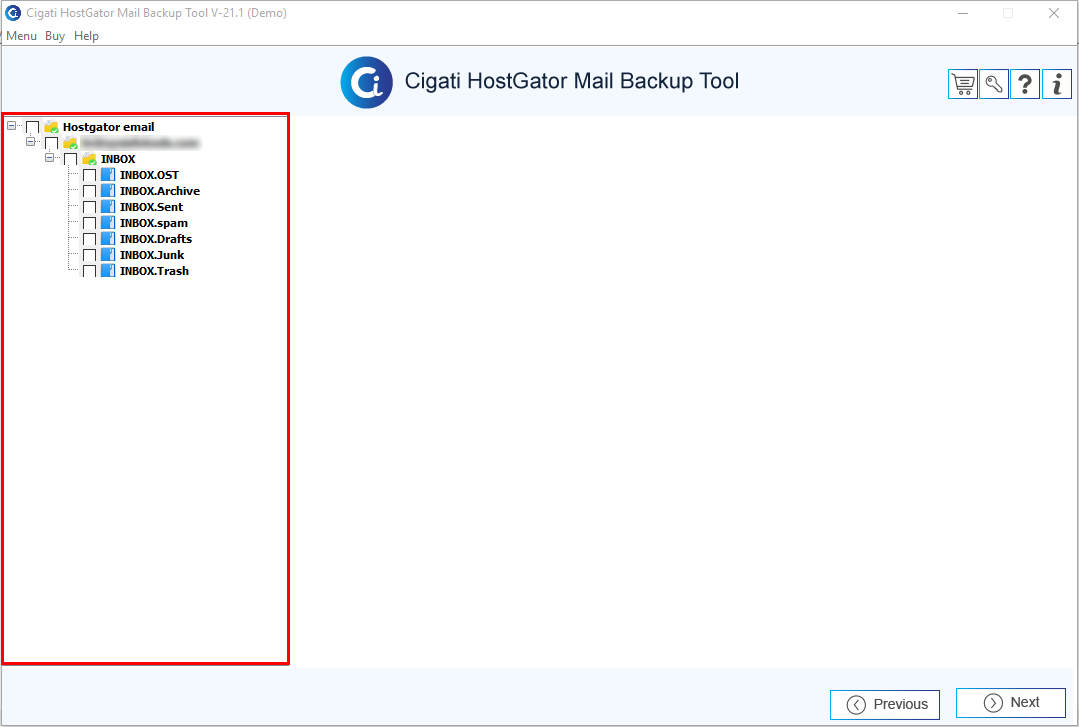Click the INBOX.Trash file icon
Screen dimensions: 1079x727
point(108,271)
